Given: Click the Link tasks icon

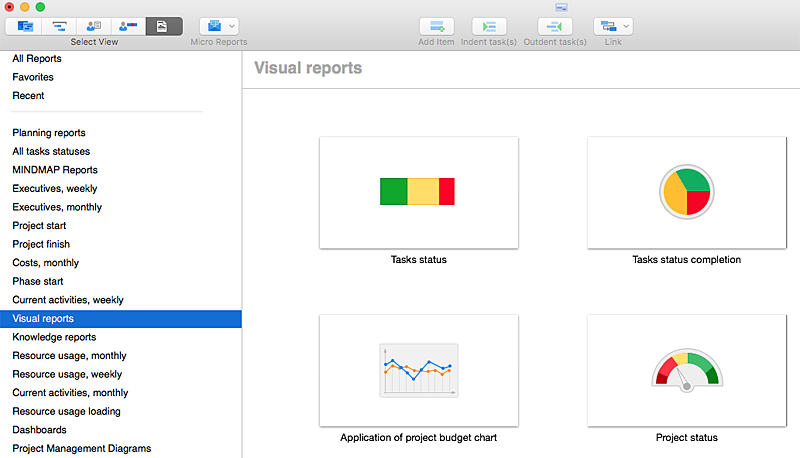Looking at the screenshot, I should (x=608, y=26).
